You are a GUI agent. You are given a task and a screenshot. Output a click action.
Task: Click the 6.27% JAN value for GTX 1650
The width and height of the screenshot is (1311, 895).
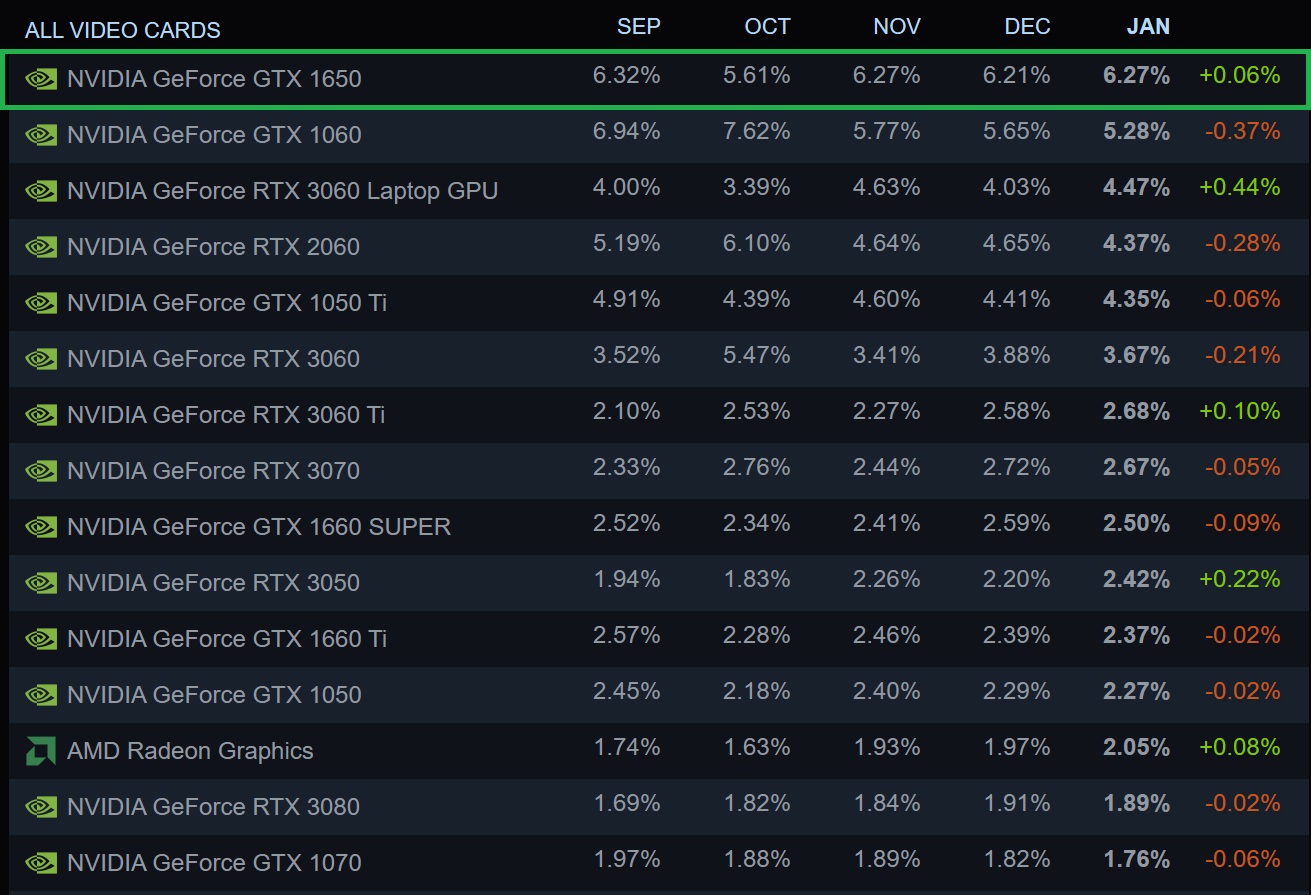pos(1136,75)
